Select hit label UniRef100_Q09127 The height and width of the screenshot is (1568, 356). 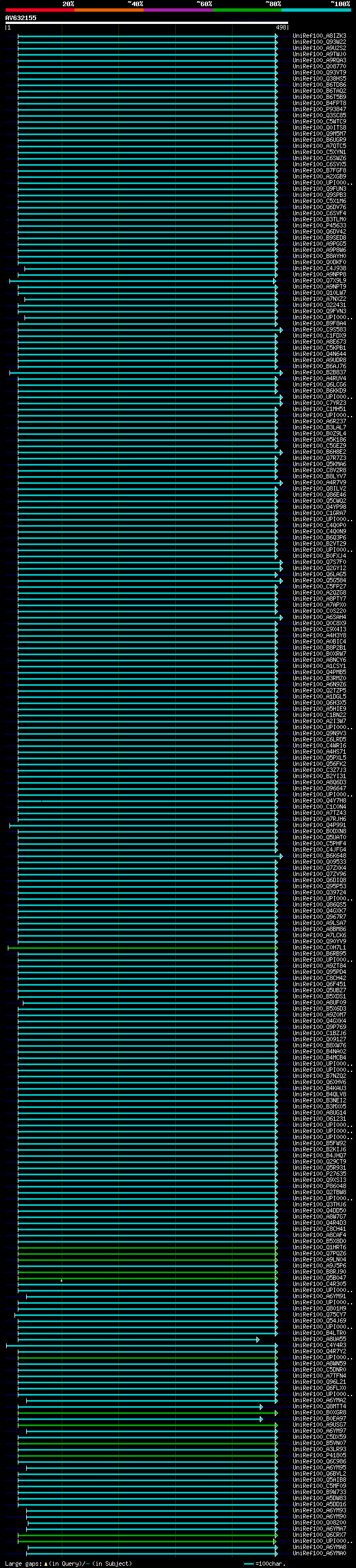[x=319, y=1039]
